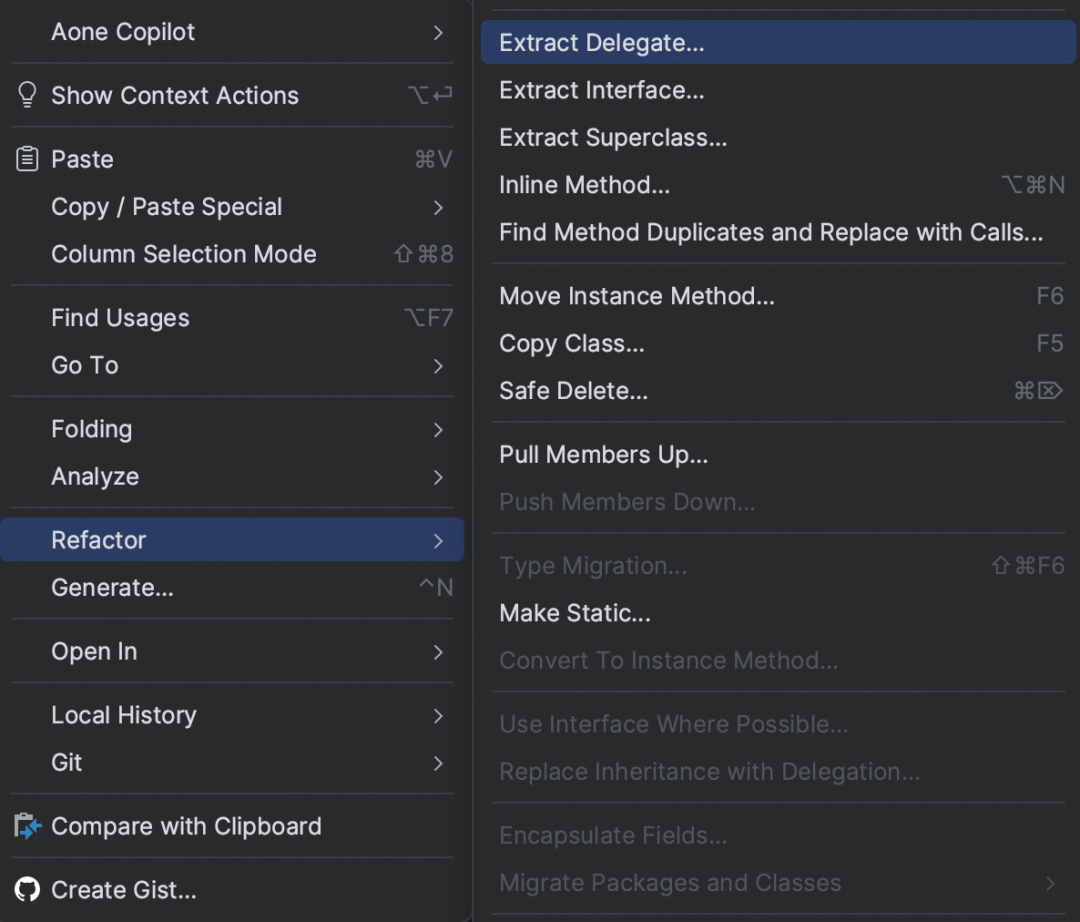Click the lightbulb Show Context Actions icon
The width and height of the screenshot is (1080, 922).
click(x=27, y=95)
